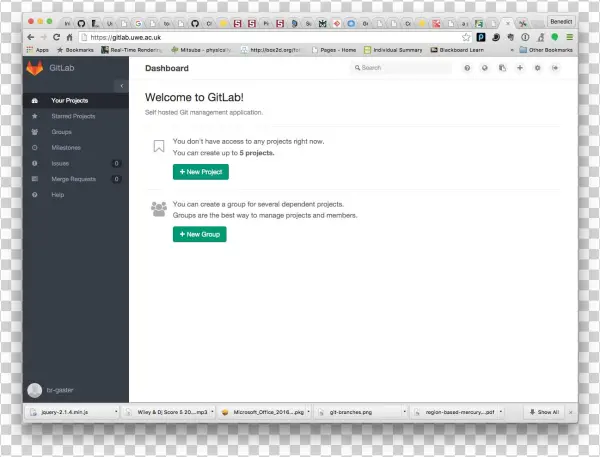
Task: Open the region-based-mercury pdf download
Action: [455, 412]
